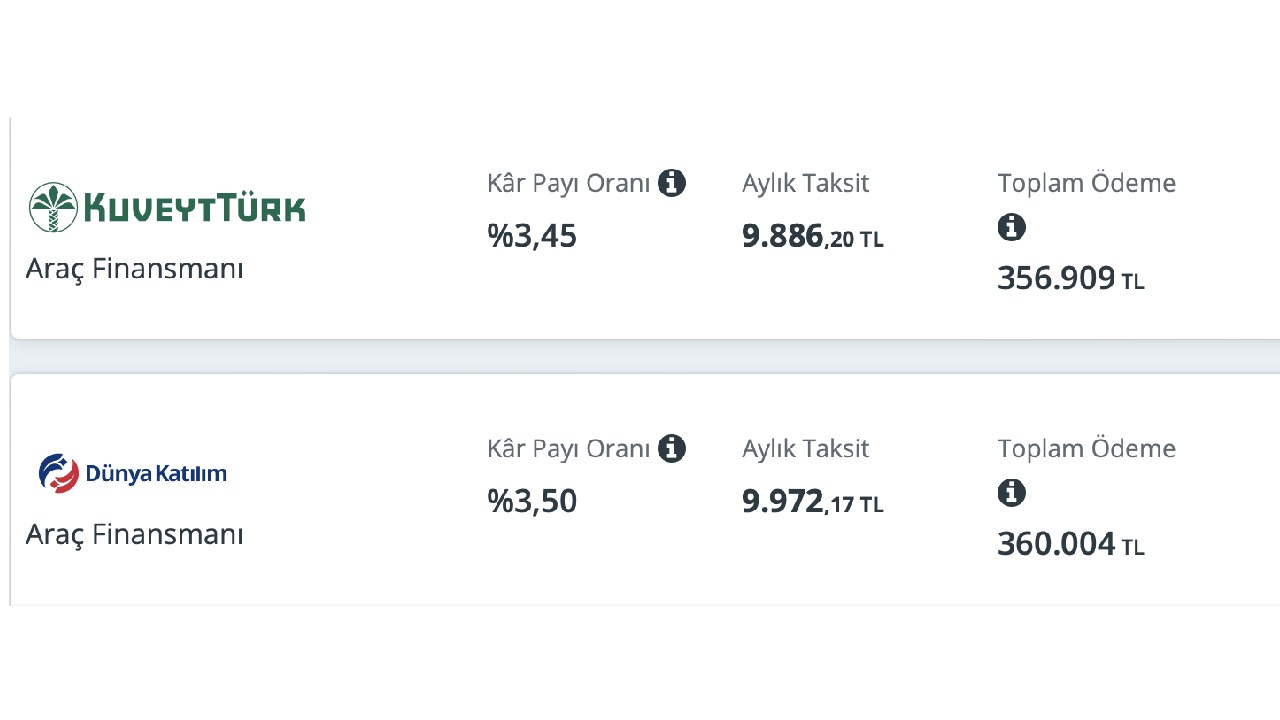This screenshot has width=1280, height=720.
Task: Click monthly installment 9.972,17 TL
Action: pos(813,502)
